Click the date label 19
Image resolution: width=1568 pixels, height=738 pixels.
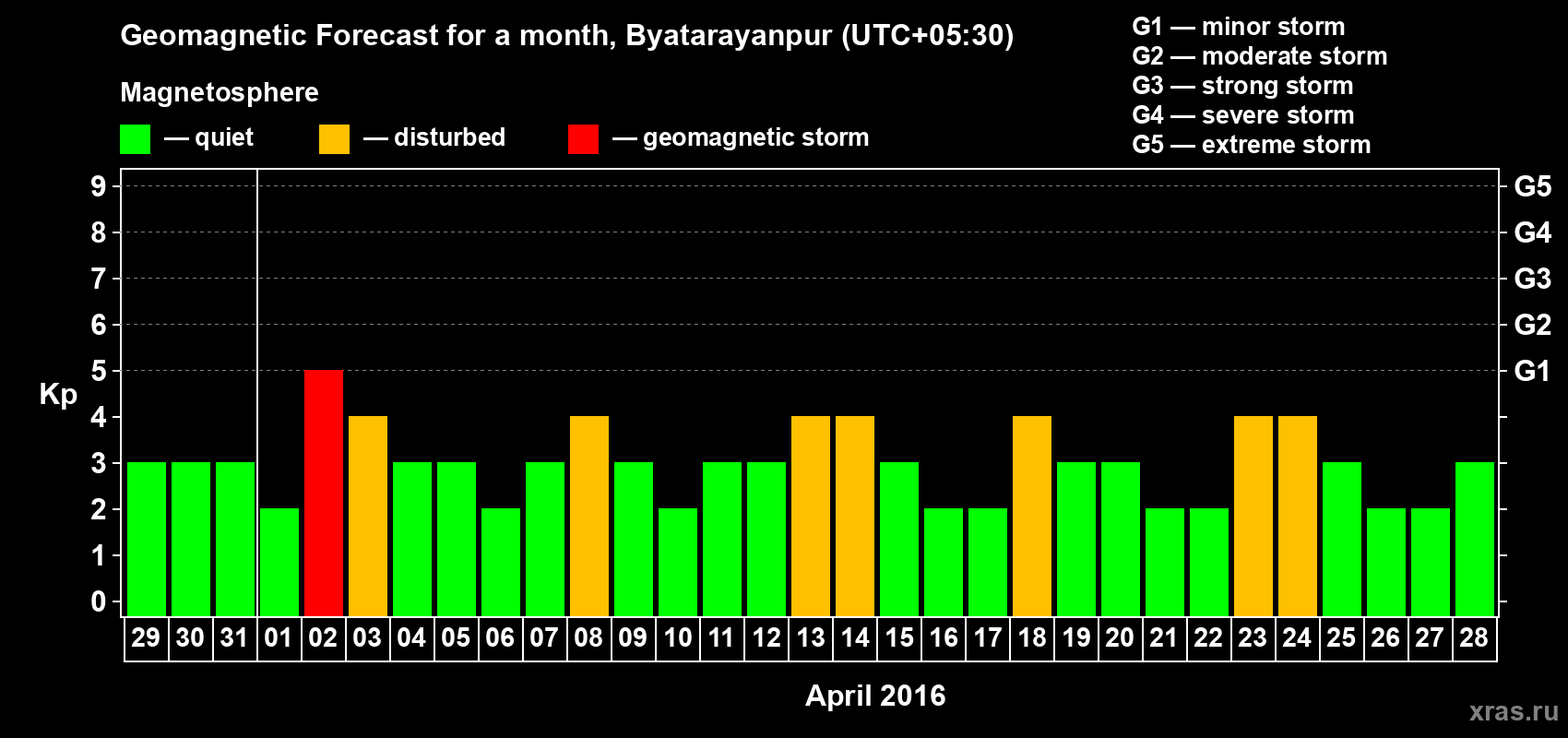pyautogui.click(x=1076, y=638)
